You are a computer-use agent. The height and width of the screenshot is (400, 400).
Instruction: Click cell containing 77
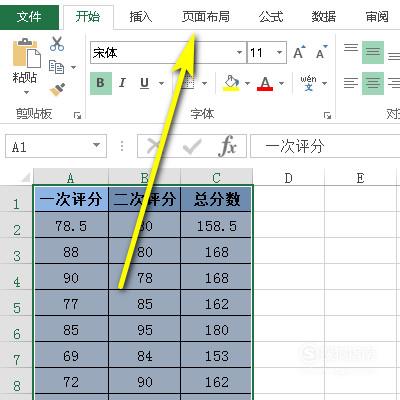(x=71, y=304)
